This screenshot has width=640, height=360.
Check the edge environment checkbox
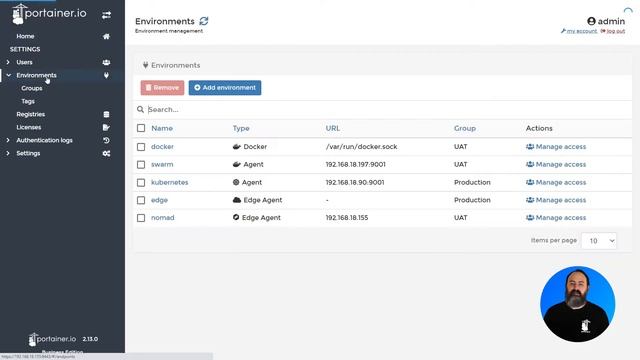pyautogui.click(x=141, y=200)
